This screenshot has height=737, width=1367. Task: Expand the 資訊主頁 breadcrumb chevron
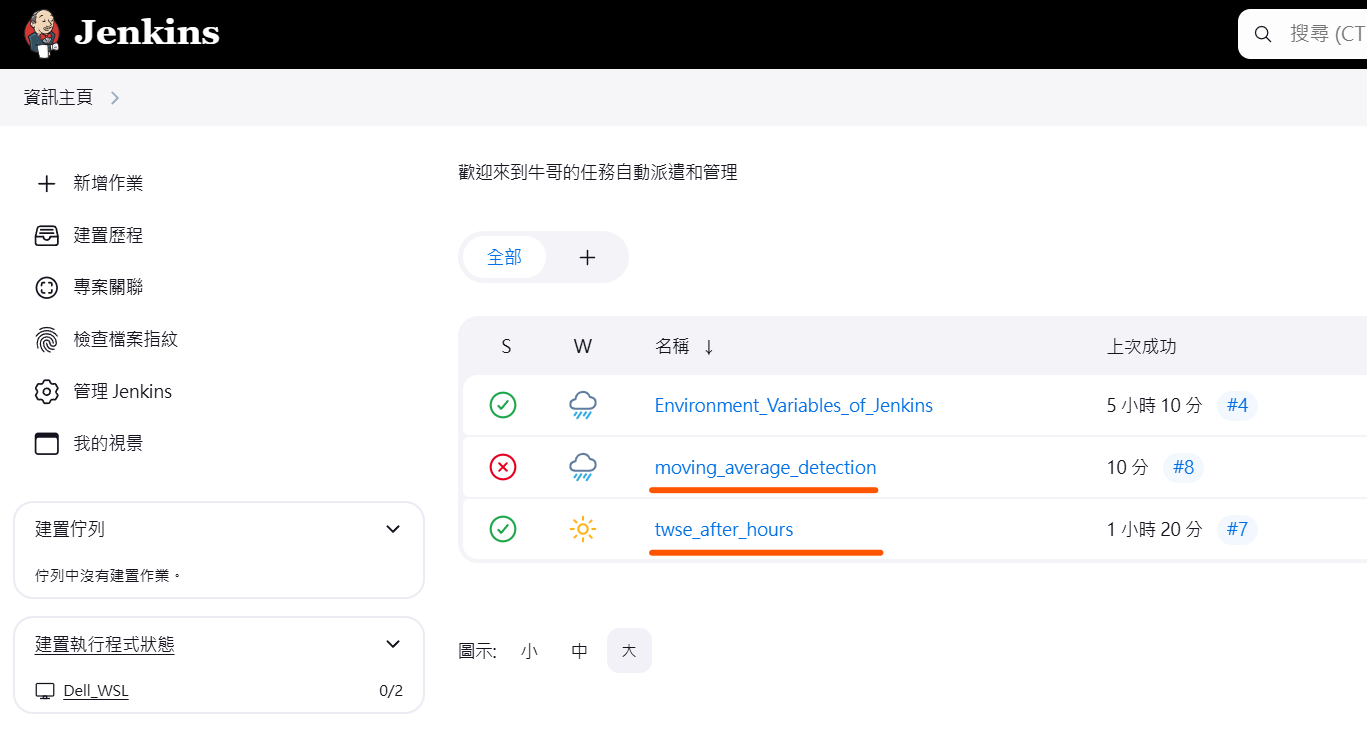pos(115,97)
